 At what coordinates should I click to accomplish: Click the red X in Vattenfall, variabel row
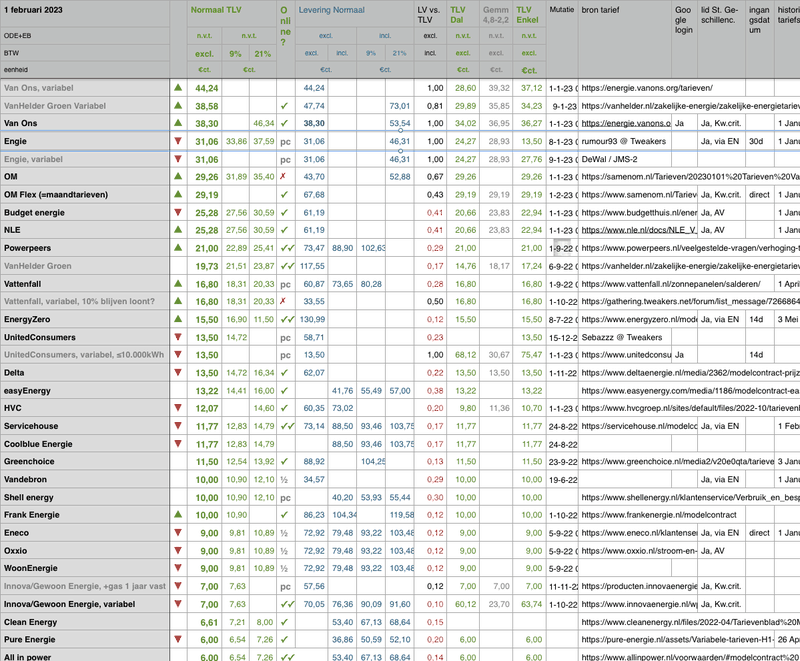click(x=283, y=301)
